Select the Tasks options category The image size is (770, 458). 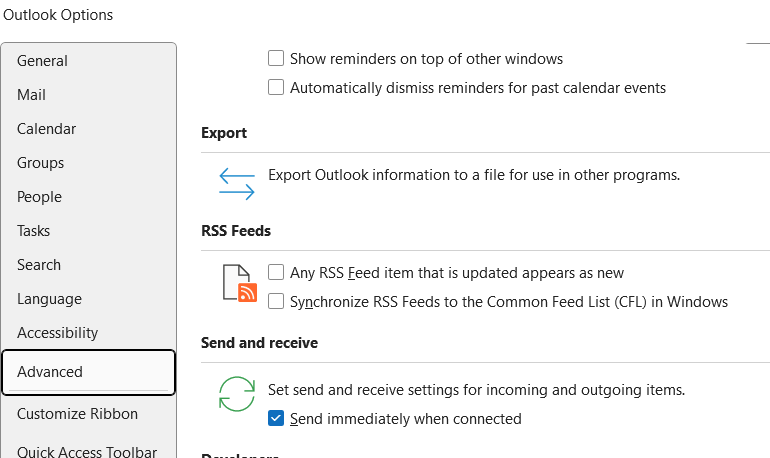tap(88, 231)
